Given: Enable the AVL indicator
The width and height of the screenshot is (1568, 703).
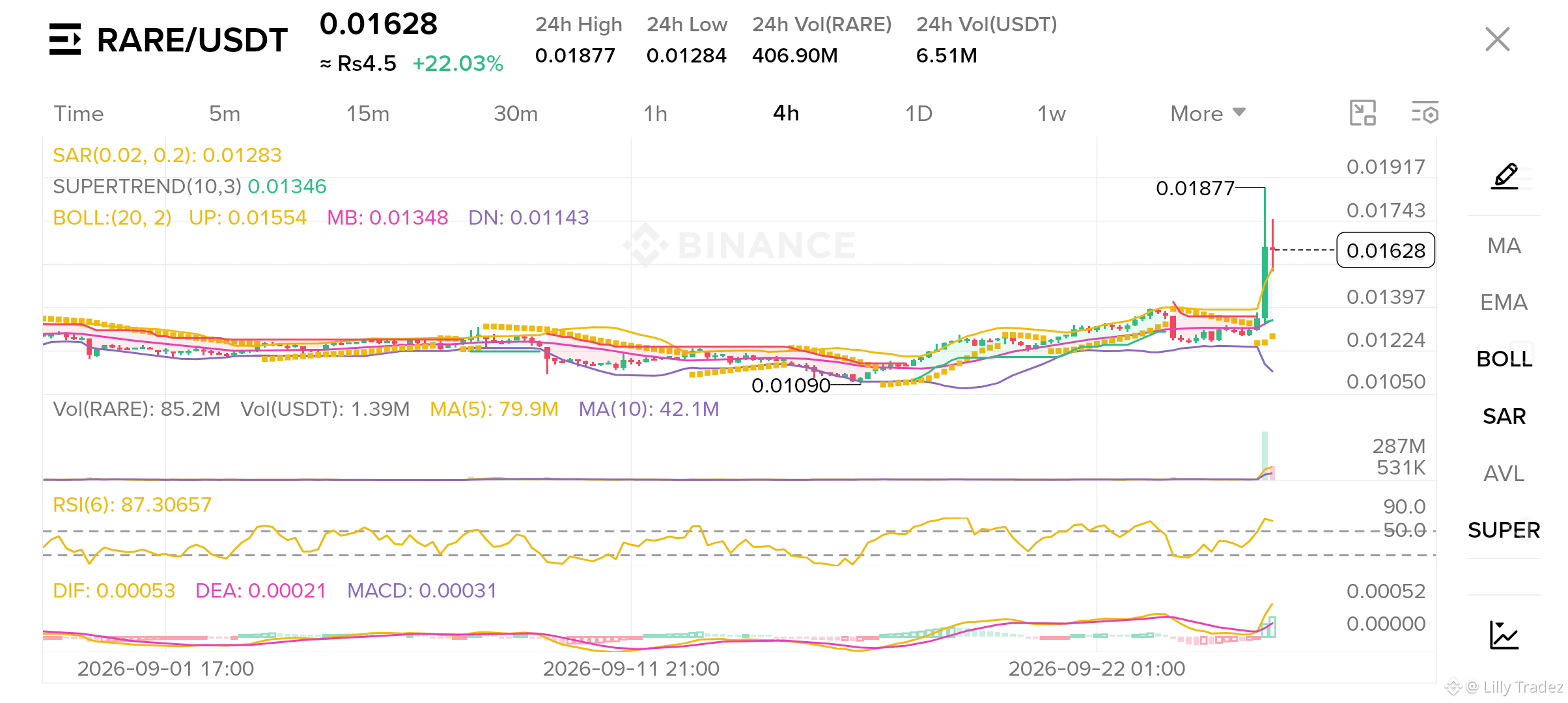Looking at the screenshot, I should (1504, 473).
